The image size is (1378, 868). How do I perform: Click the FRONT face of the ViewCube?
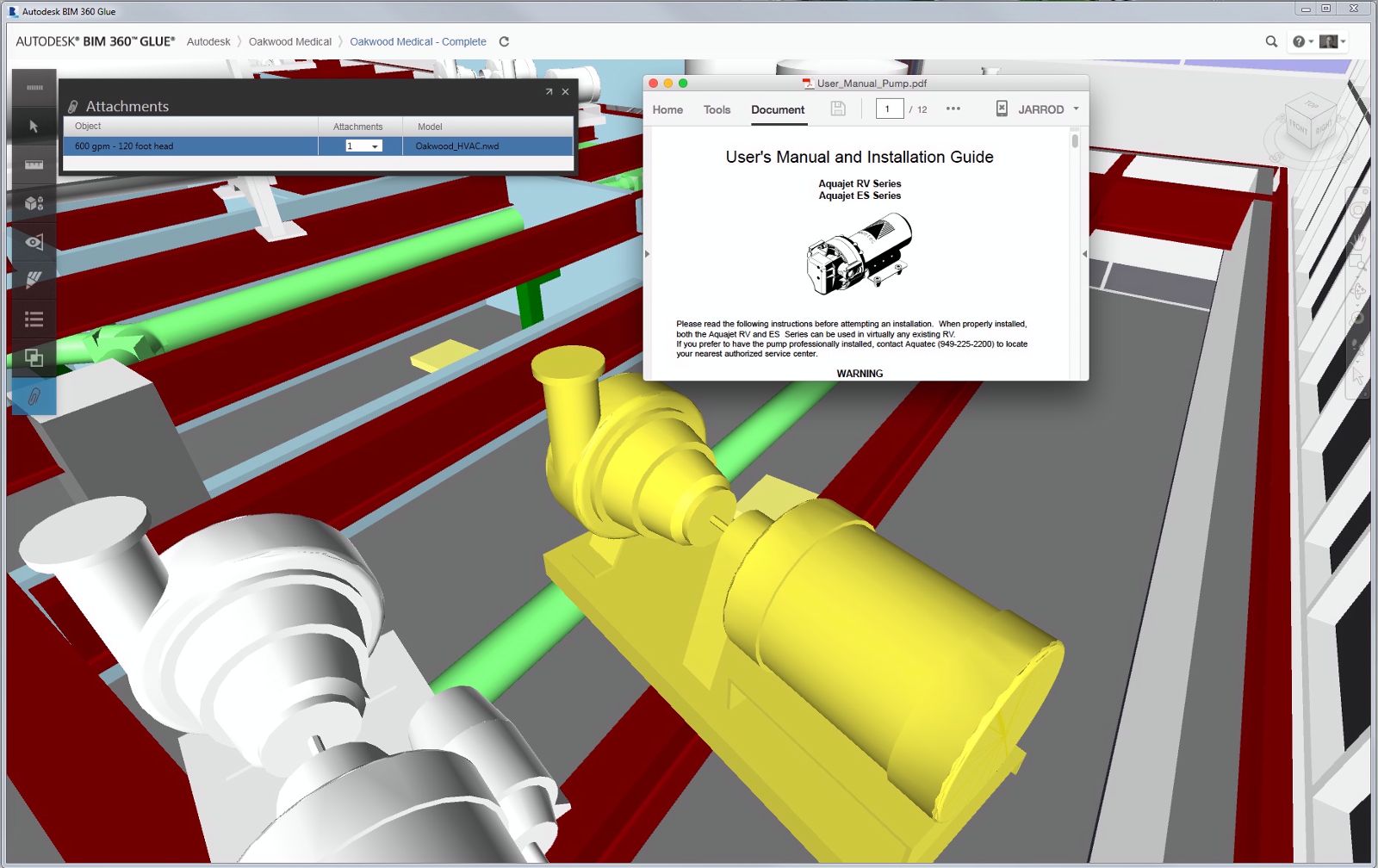1298,129
